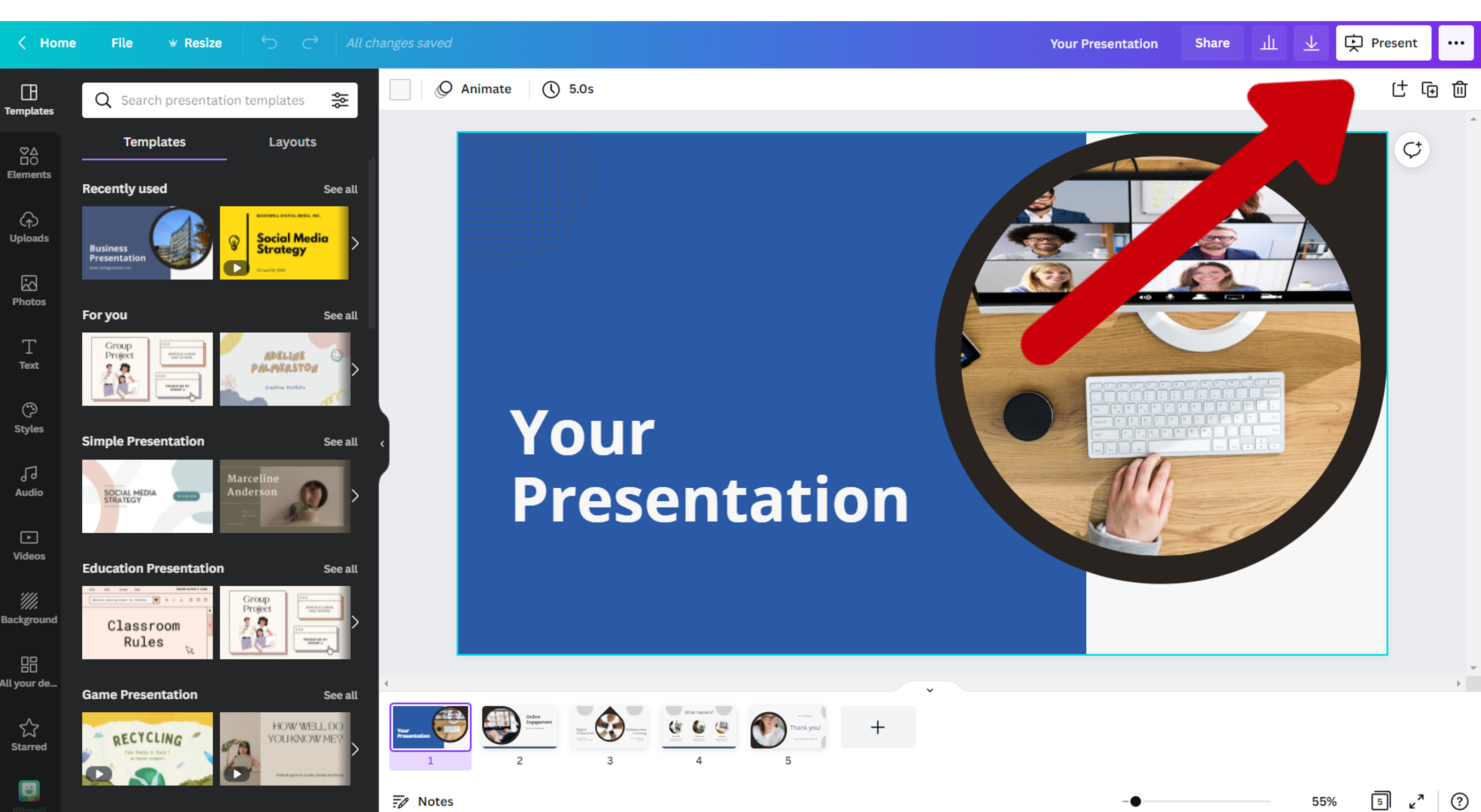
Task: Open the Photos sidebar panel
Action: [29, 290]
